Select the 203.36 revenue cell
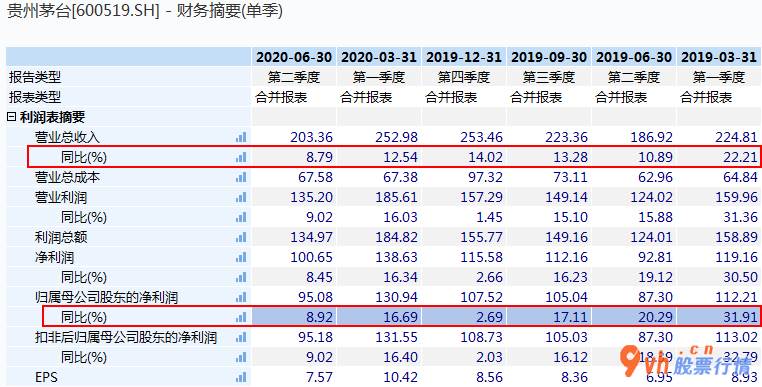The width and height of the screenshot is (762, 387). click(294, 137)
